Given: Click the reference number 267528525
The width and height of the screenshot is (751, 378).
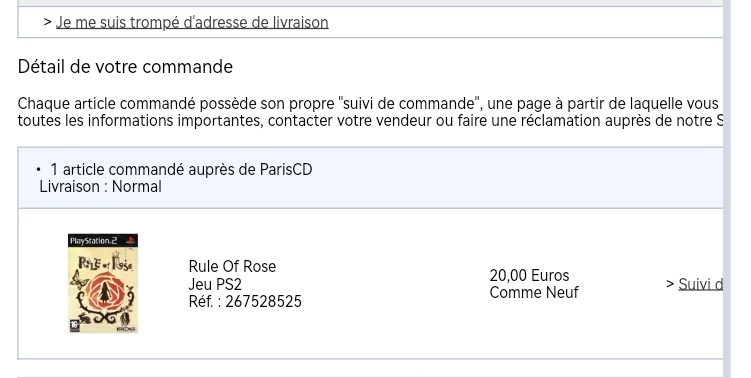Looking at the screenshot, I should tap(263, 302).
